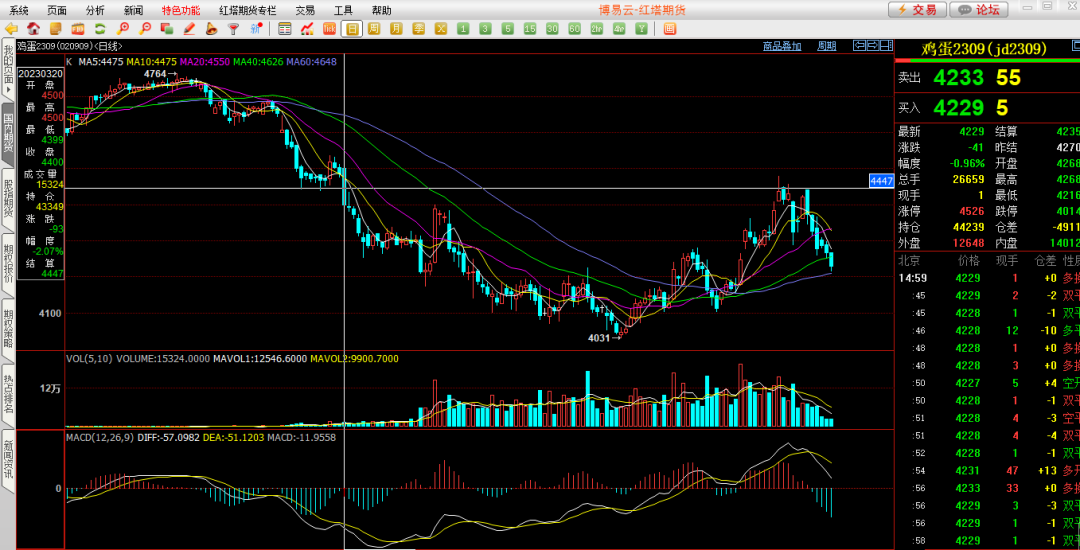
Task: Open the 特色功能 menu
Action: 181,10
